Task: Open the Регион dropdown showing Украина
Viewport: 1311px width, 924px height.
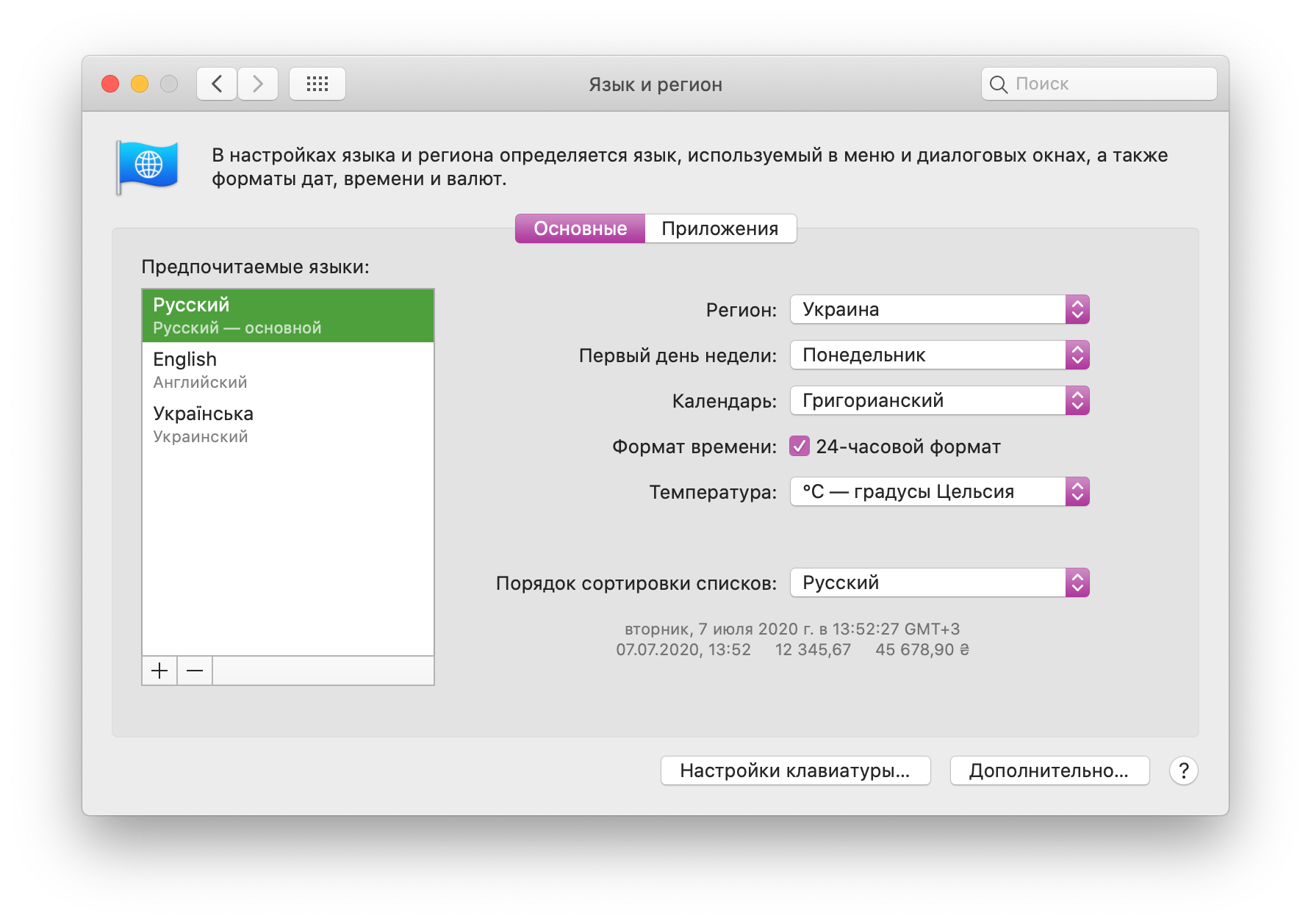Action: click(x=939, y=309)
